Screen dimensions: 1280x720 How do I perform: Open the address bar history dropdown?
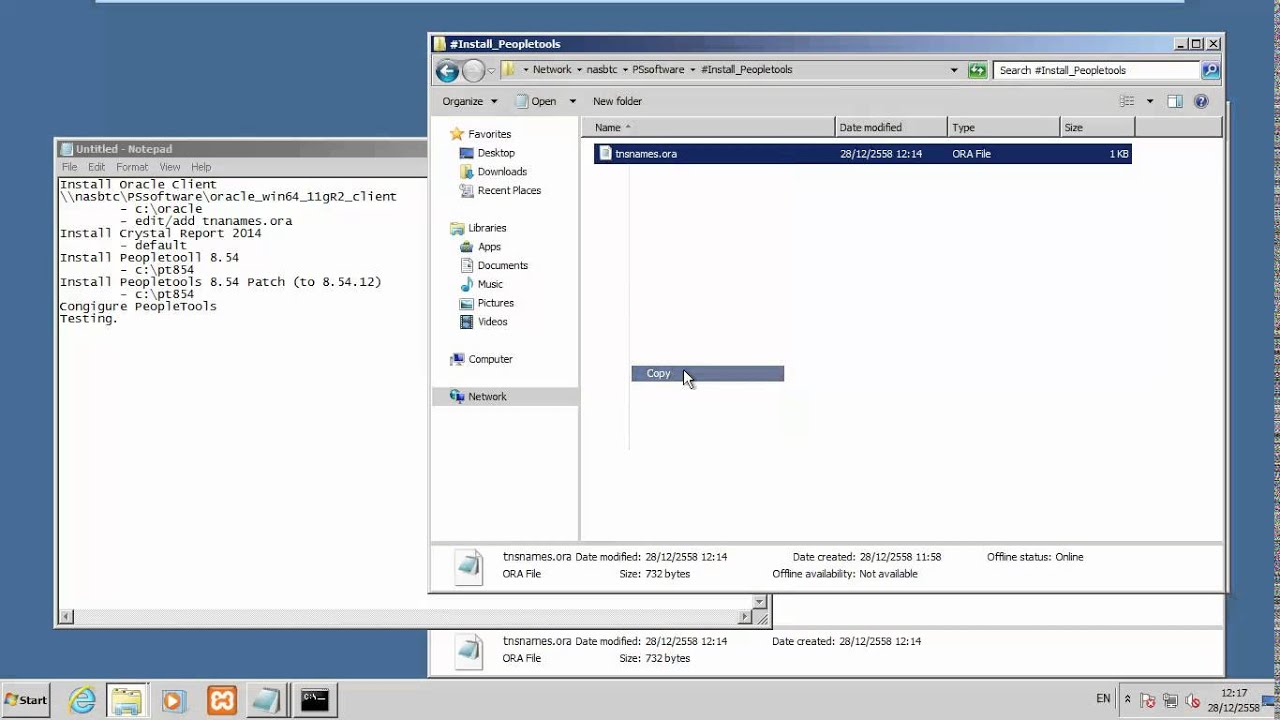[953, 70]
